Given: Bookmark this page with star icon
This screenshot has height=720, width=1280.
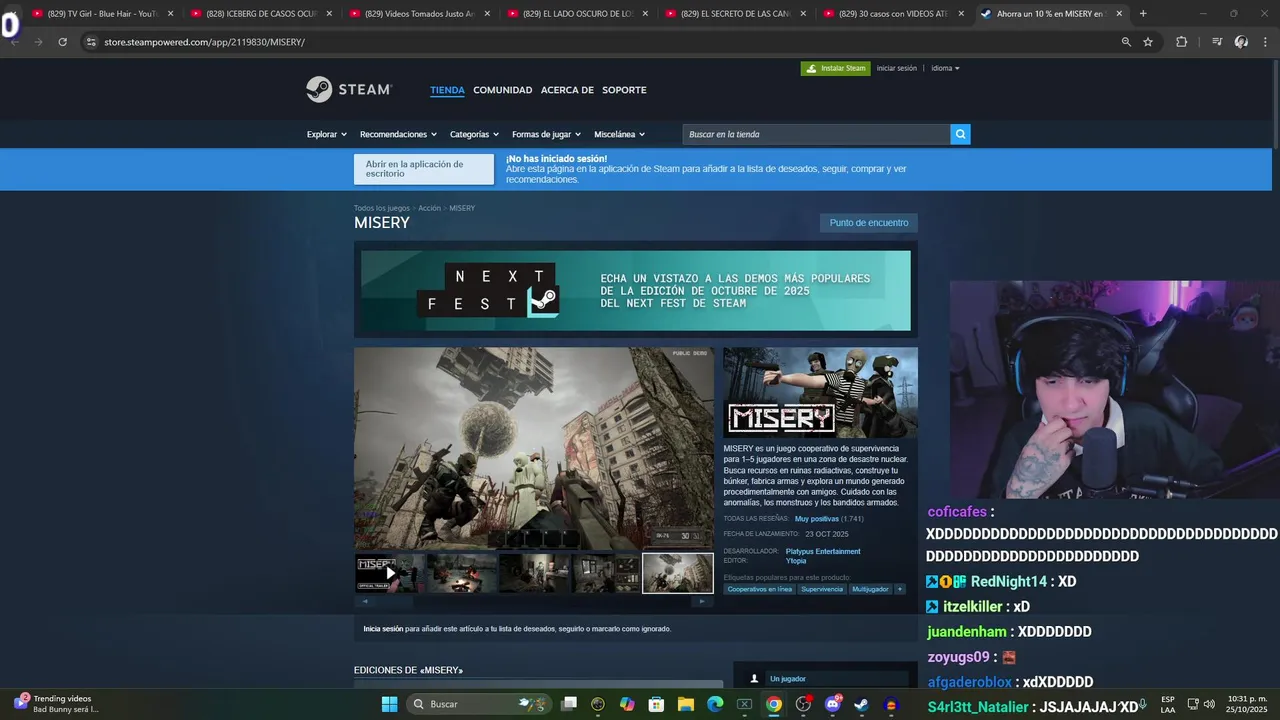Looking at the screenshot, I should 1148,42.
